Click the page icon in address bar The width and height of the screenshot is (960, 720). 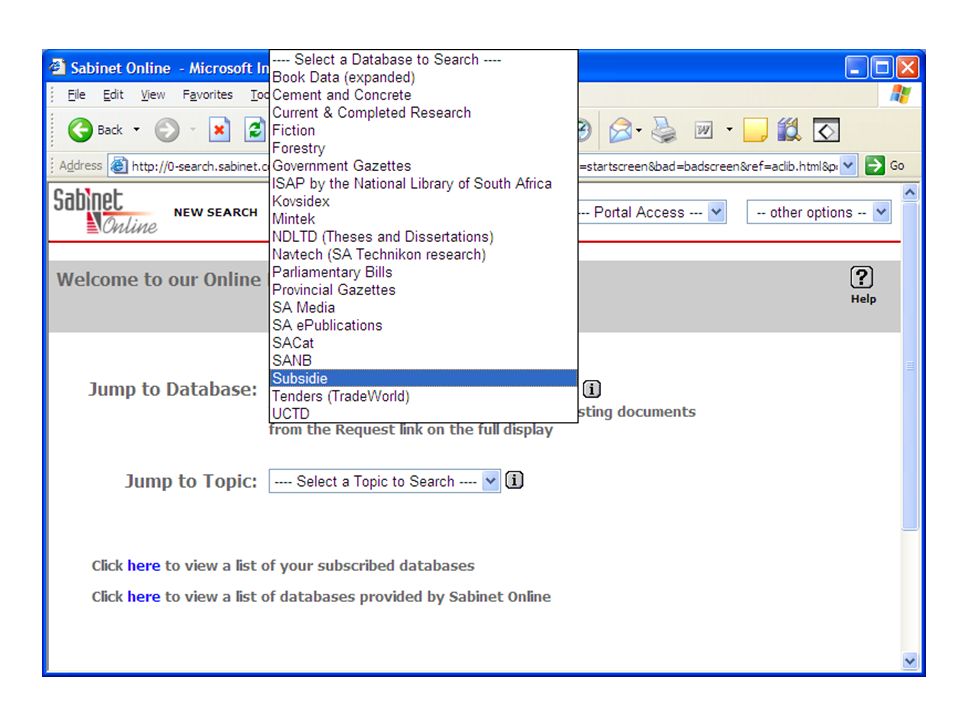(119, 165)
